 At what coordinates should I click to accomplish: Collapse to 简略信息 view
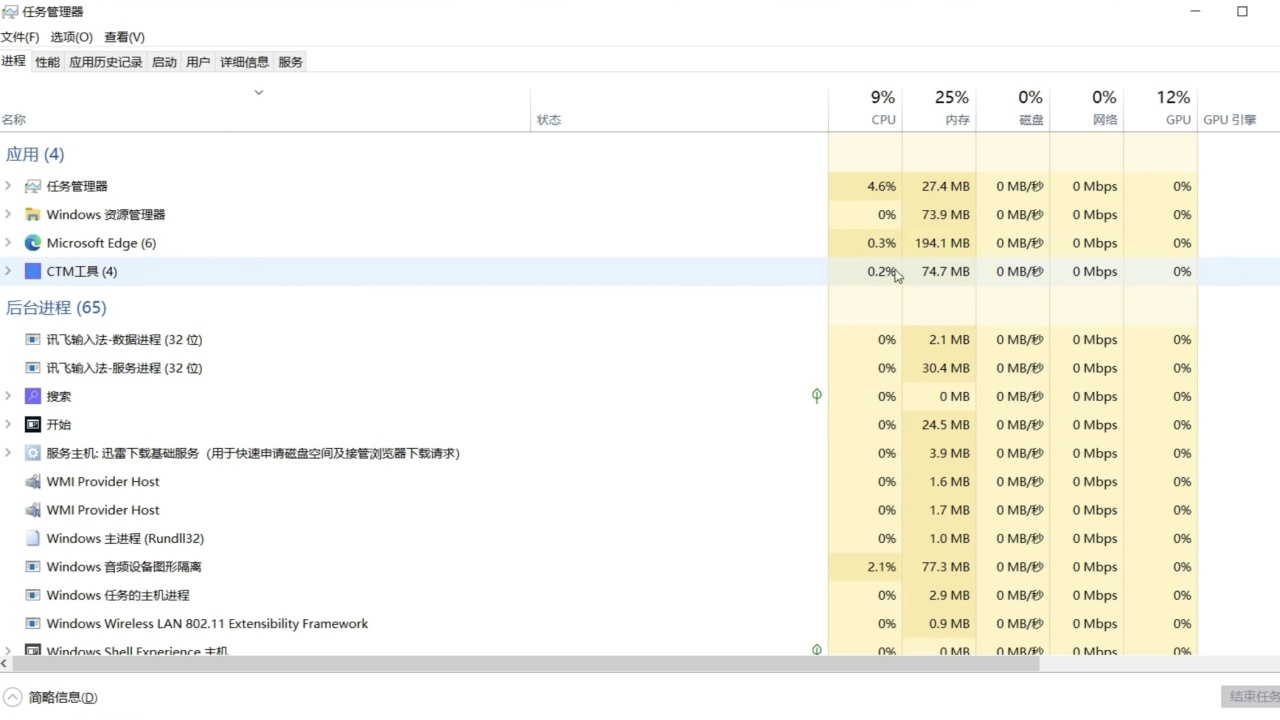point(50,697)
